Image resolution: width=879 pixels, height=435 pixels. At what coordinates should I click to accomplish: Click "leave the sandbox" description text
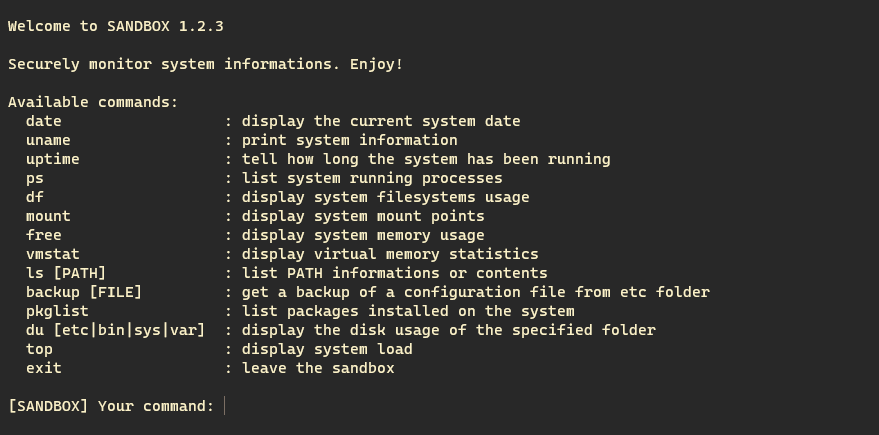coord(318,368)
